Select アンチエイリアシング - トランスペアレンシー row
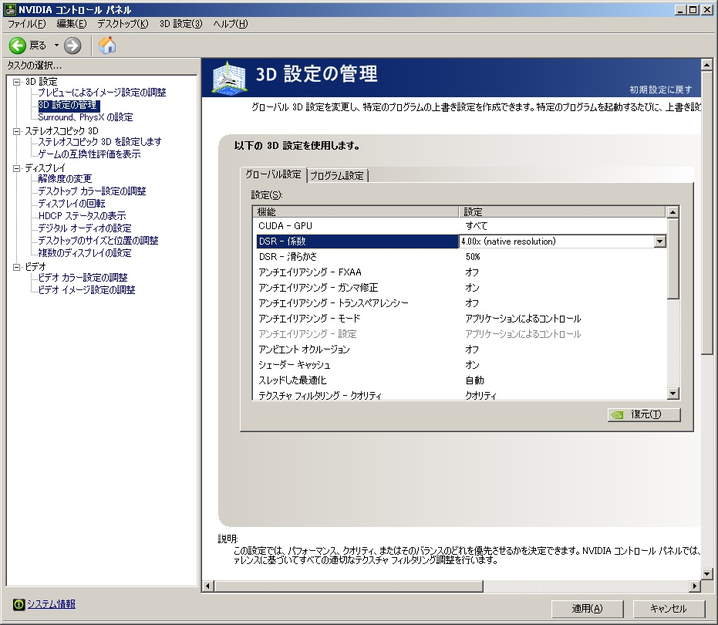 click(460, 303)
